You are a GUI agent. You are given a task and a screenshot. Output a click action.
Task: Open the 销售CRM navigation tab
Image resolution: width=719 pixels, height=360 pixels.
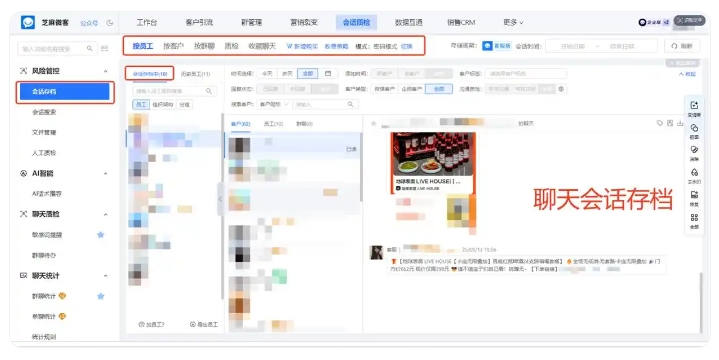click(x=461, y=22)
